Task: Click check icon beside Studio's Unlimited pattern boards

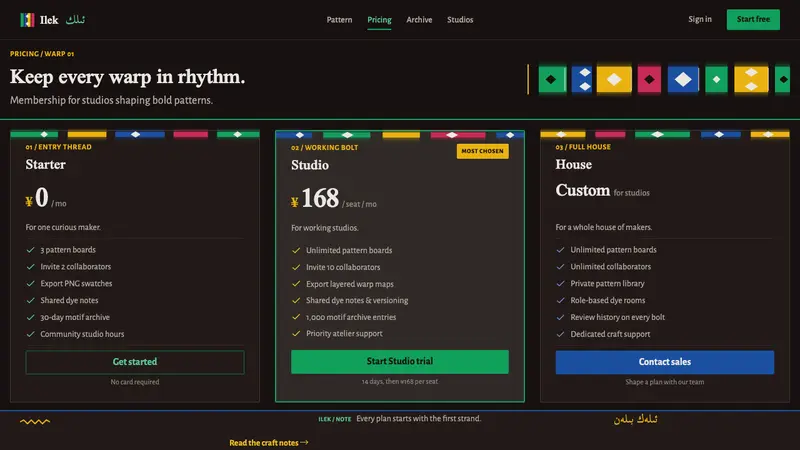Action: [296, 251]
